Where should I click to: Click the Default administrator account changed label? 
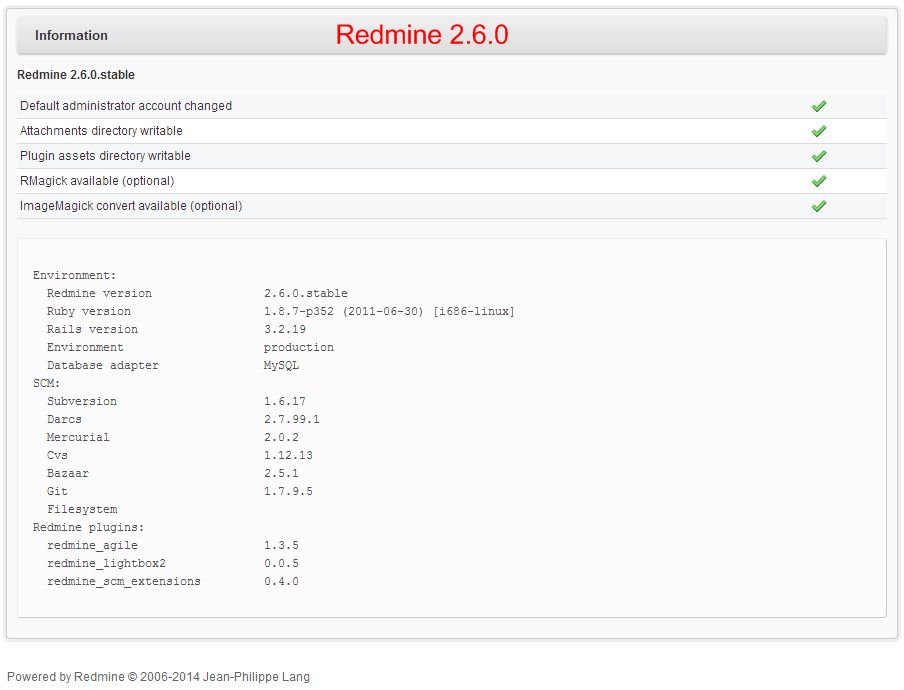(x=126, y=106)
